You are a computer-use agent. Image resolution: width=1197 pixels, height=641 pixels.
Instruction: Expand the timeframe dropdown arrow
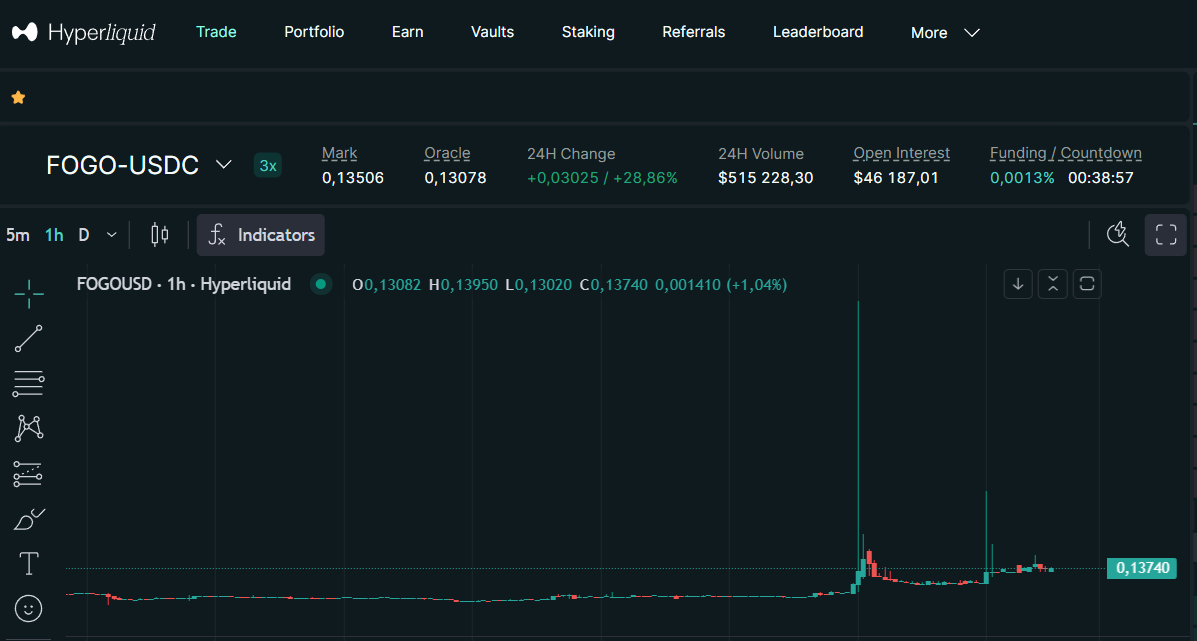pyautogui.click(x=111, y=235)
